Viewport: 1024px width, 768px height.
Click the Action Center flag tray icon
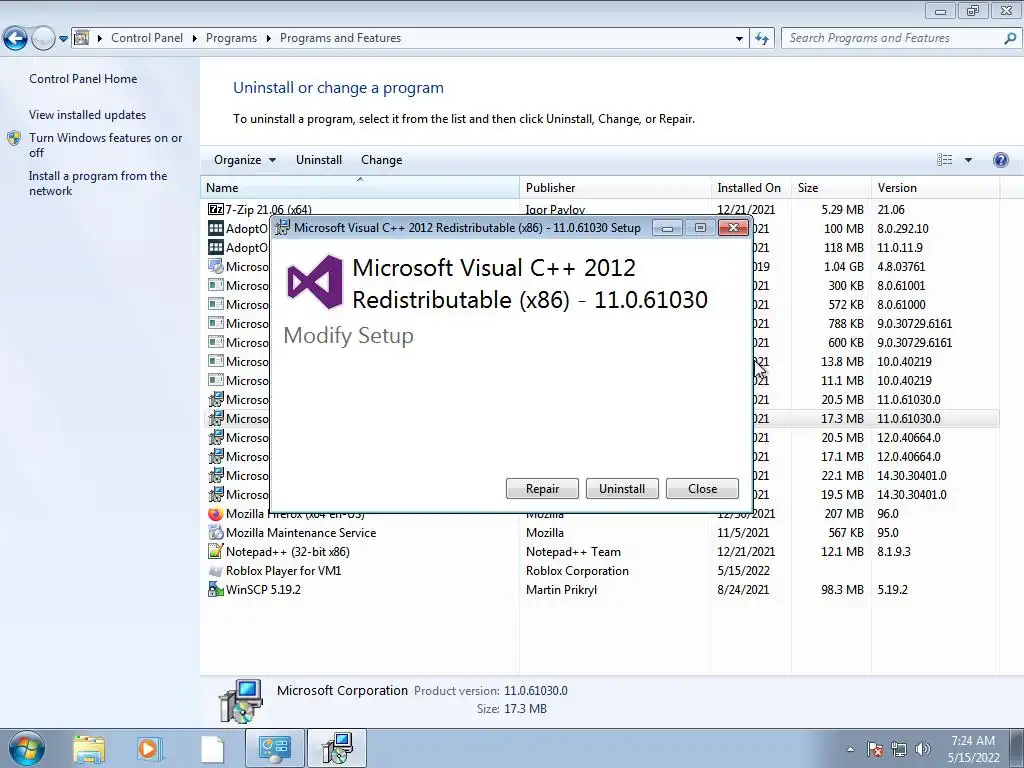coord(875,749)
